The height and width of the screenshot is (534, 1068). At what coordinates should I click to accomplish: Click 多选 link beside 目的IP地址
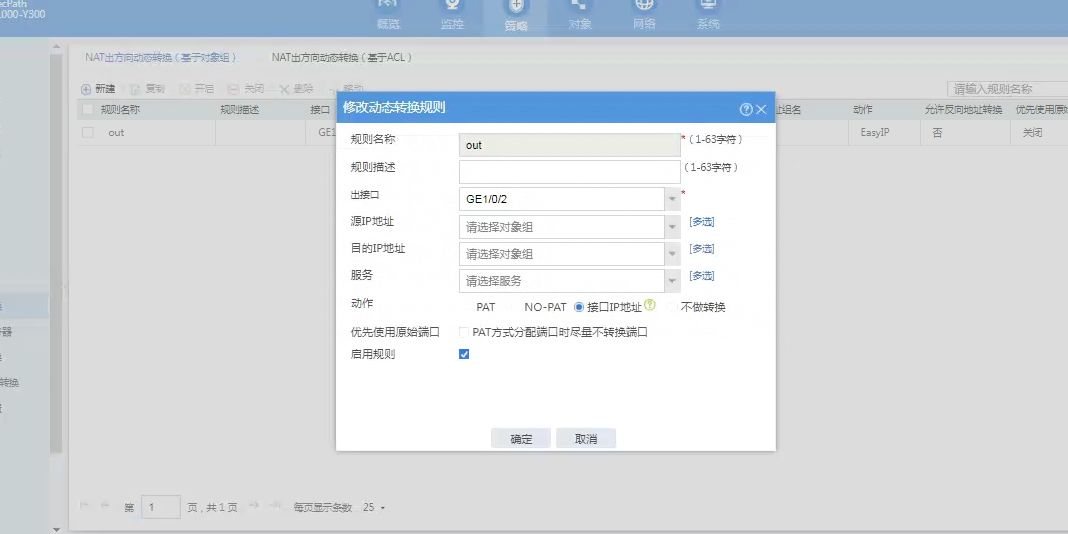coord(702,249)
